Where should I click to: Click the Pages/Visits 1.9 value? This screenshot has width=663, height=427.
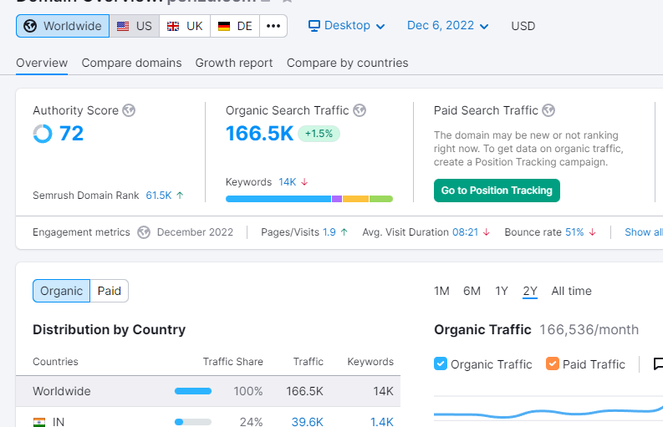[x=329, y=232]
